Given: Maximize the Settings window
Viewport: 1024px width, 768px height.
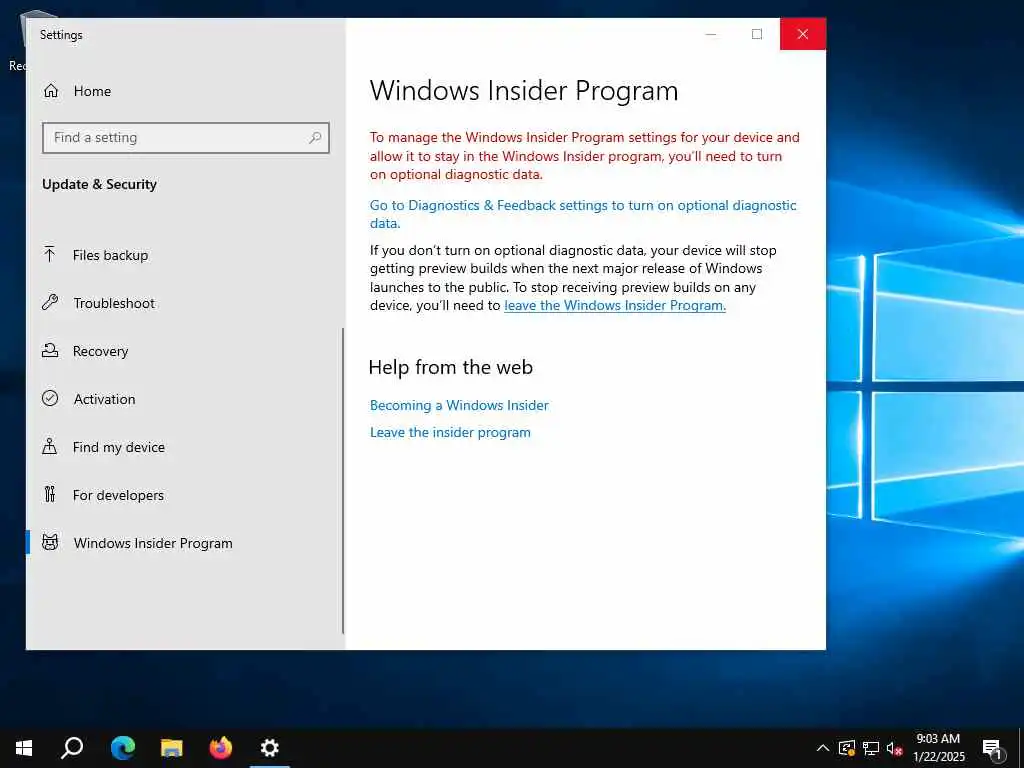Looking at the screenshot, I should (x=757, y=34).
